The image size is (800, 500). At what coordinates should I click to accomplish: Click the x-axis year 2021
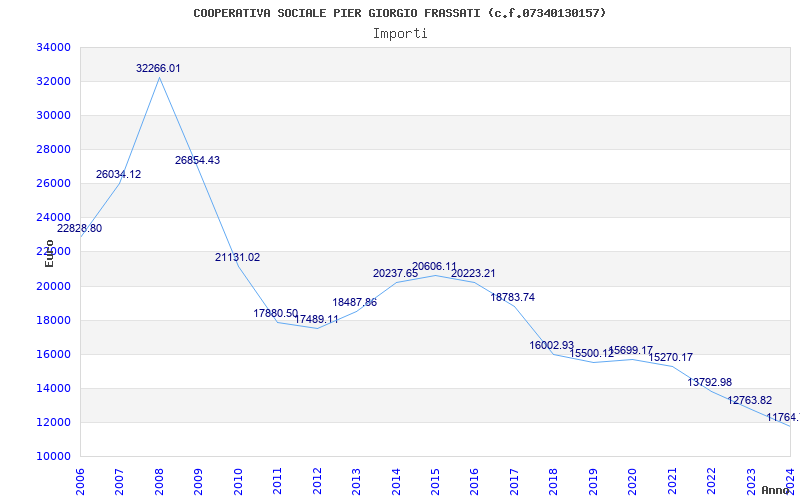point(672,481)
